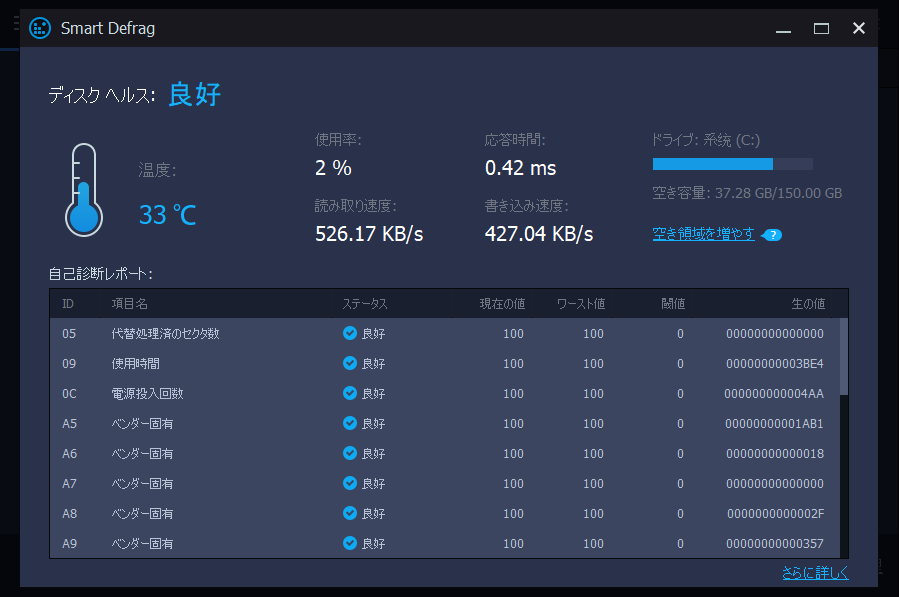The height and width of the screenshot is (597, 899).
Task: Sort by the ワースト値 column header
Action: pyautogui.click(x=581, y=304)
